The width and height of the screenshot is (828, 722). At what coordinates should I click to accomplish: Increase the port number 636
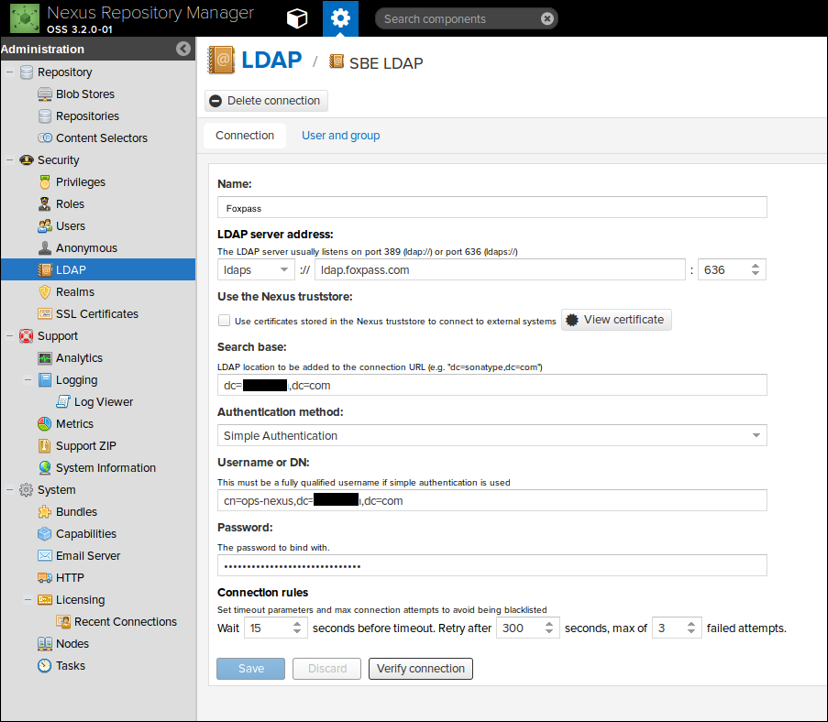[755, 266]
